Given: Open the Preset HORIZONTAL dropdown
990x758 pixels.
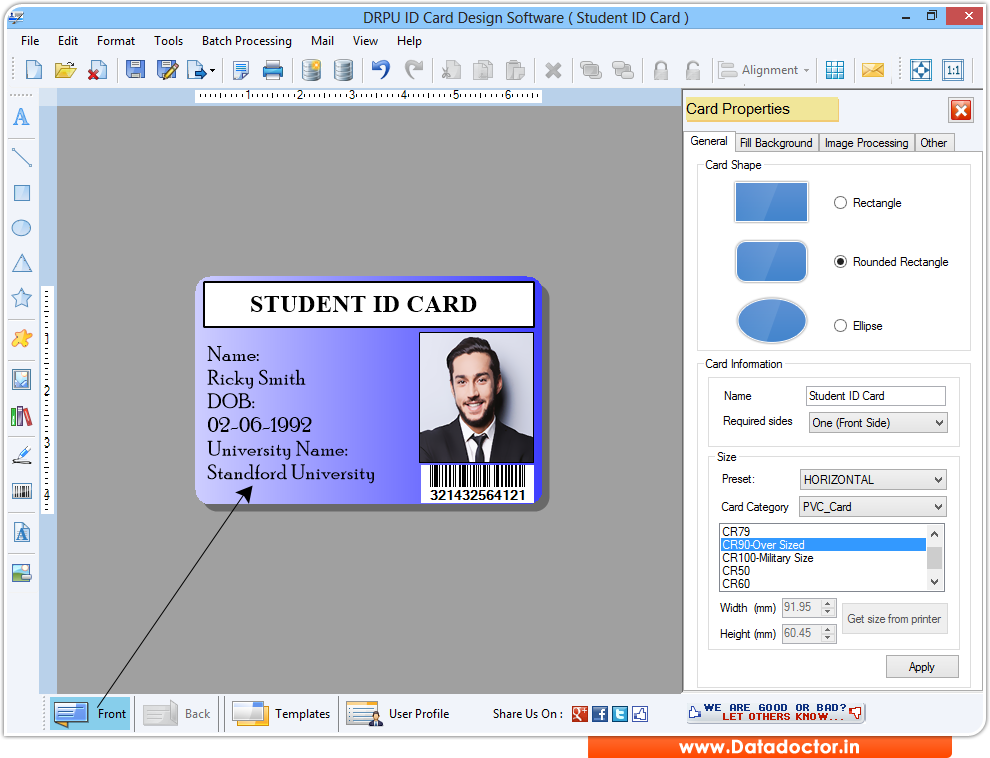Looking at the screenshot, I should click(873, 480).
